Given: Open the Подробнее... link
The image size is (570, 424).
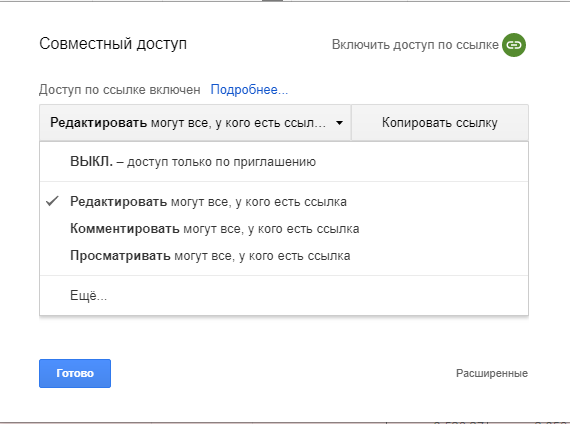Looking at the screenshot, I should click(x=249, y=89).
